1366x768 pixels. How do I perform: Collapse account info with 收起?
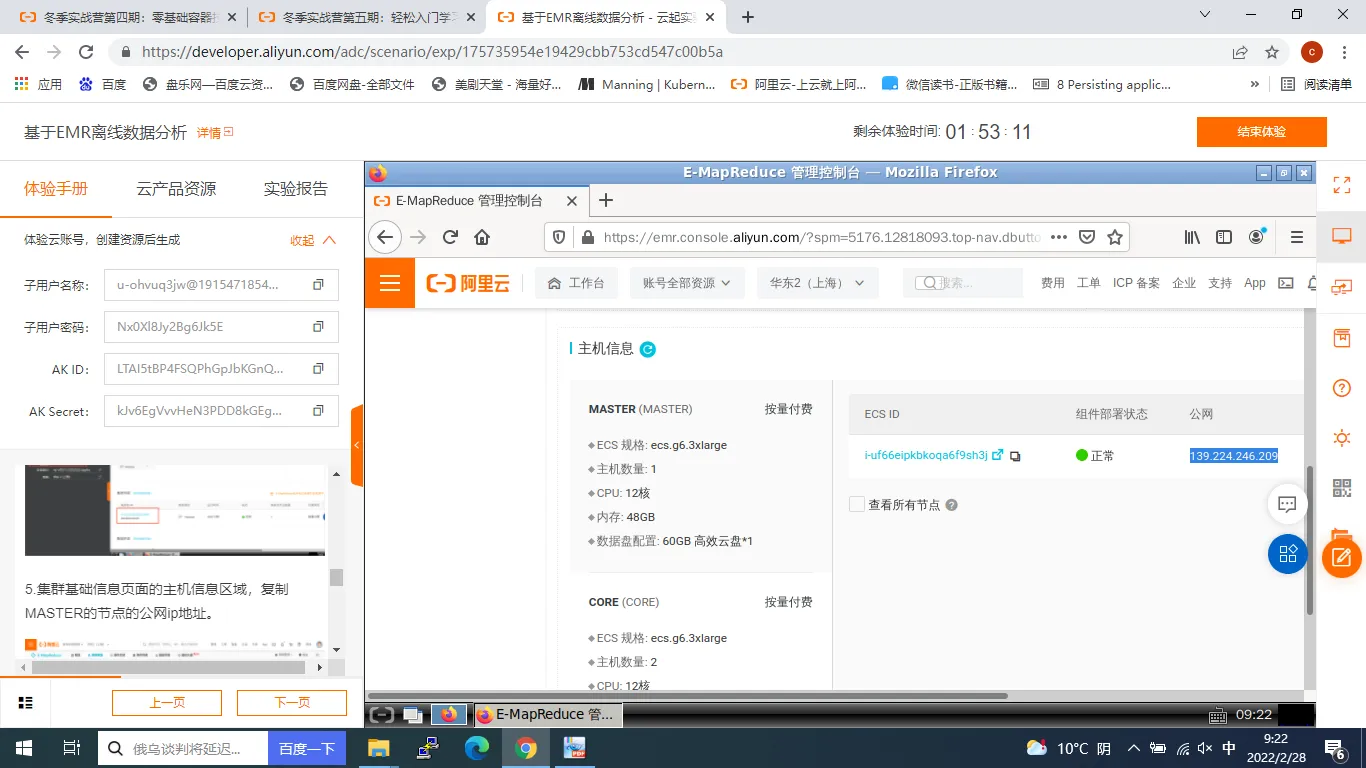pos(313,240)
